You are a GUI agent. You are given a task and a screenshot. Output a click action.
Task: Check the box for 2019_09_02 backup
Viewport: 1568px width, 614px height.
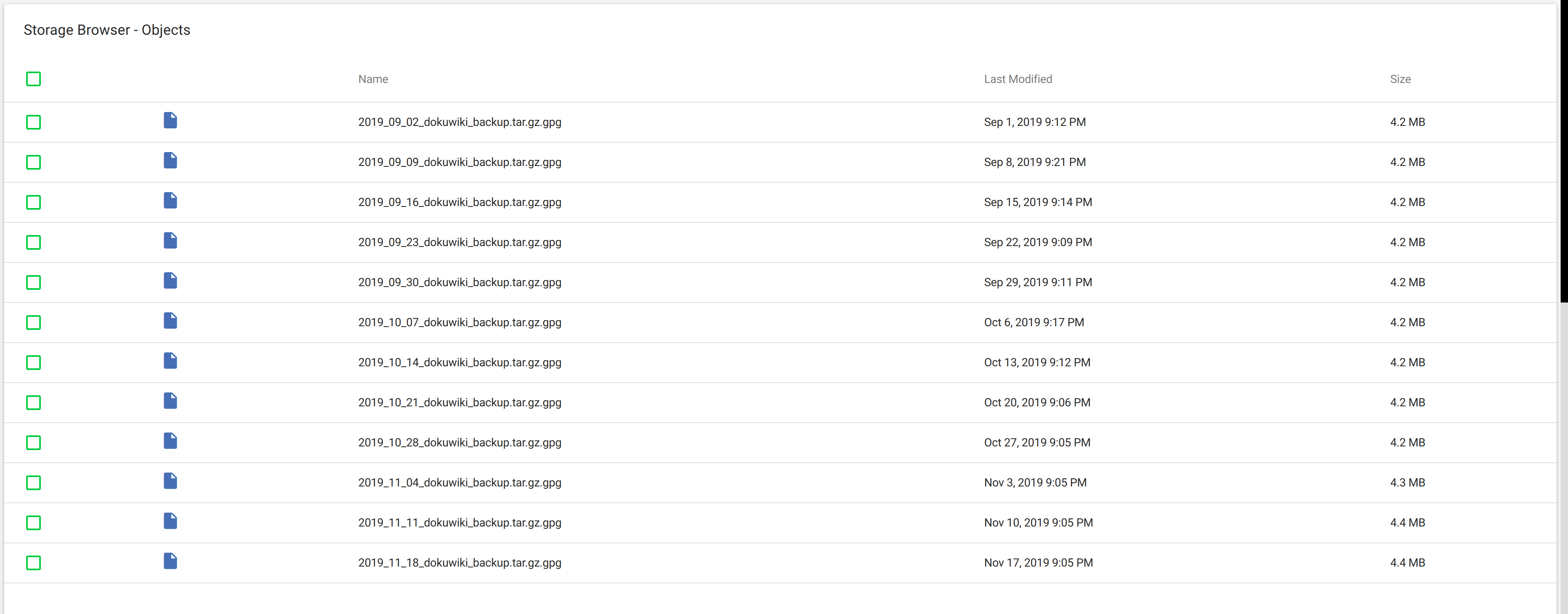click(x=34, y=123)
